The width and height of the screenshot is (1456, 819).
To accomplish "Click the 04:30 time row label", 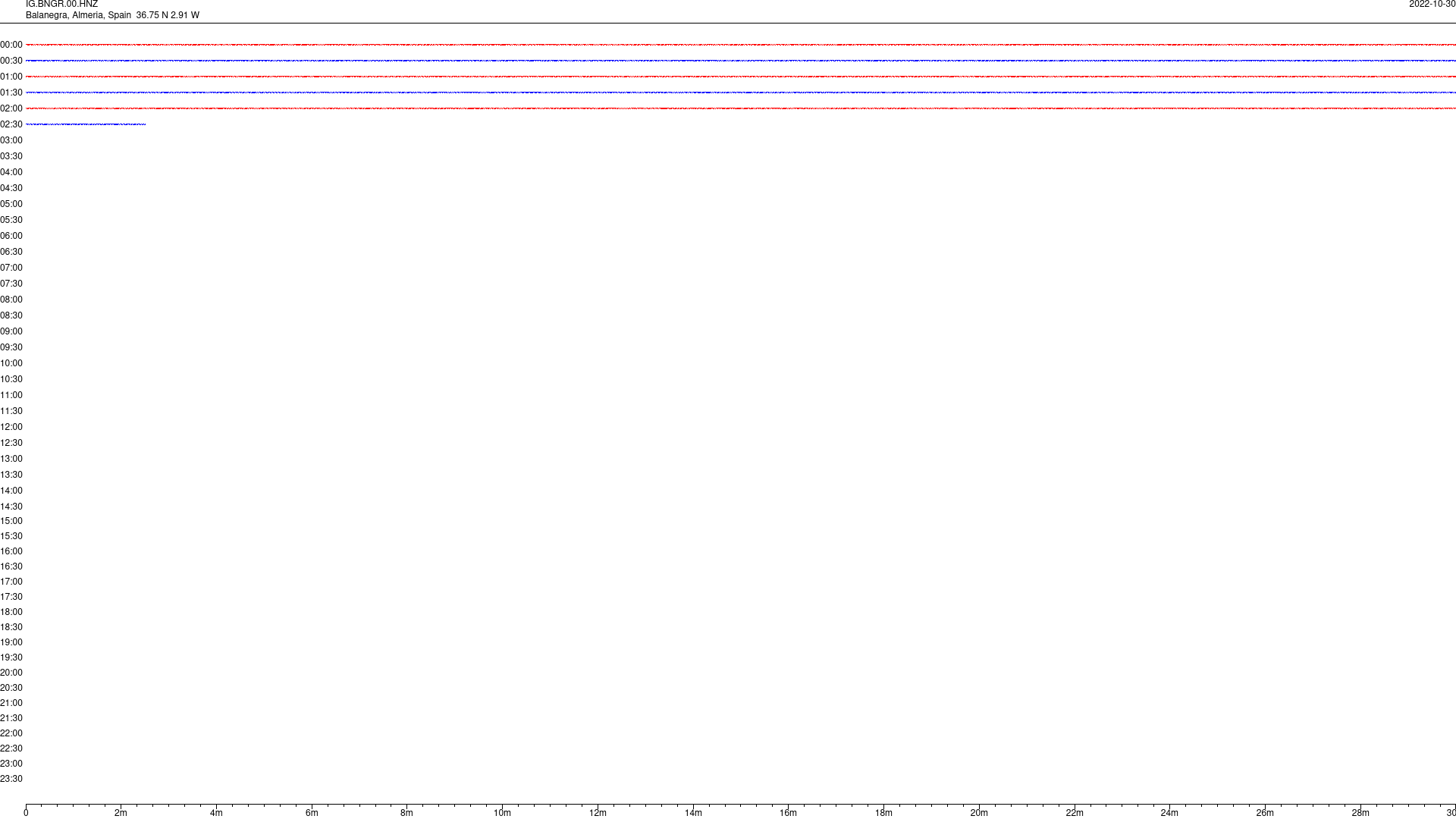I will (x=11, y=188).
